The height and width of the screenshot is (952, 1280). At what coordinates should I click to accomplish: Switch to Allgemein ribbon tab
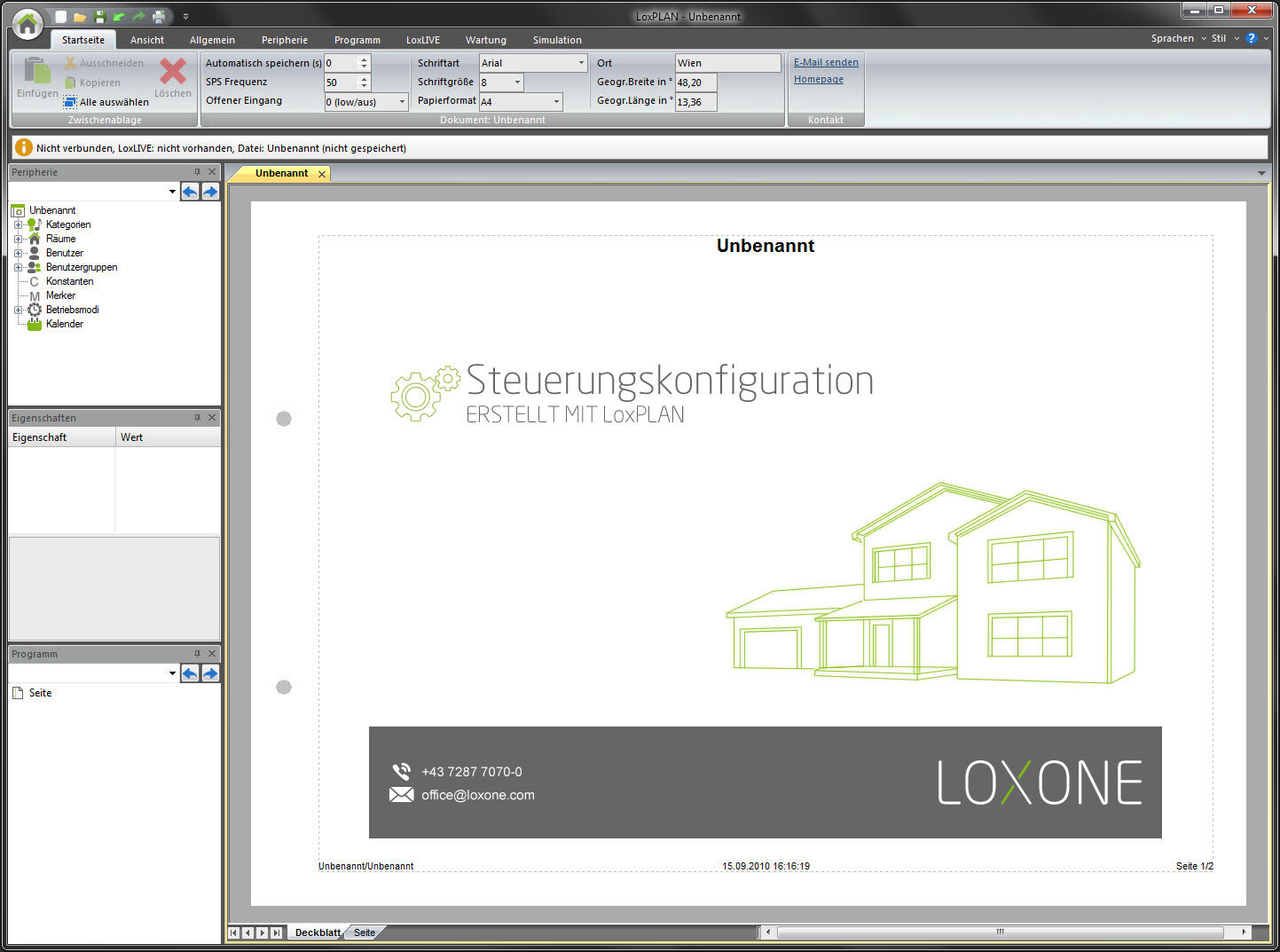(212, 40)
